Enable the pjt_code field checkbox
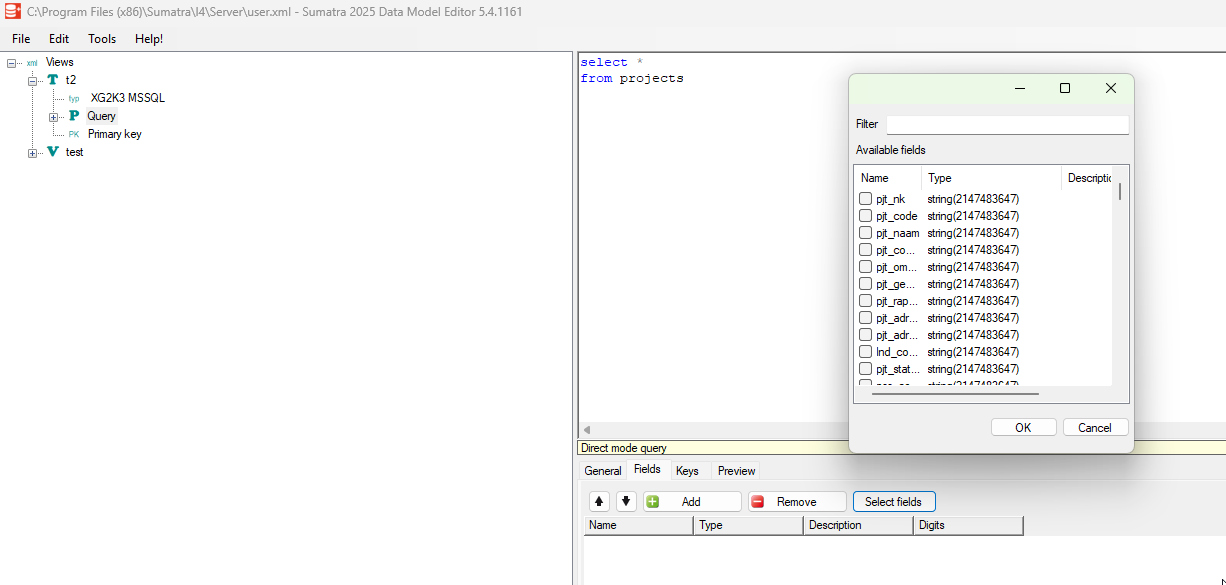This screenshot has height=585, width=1226. [866, 216]
